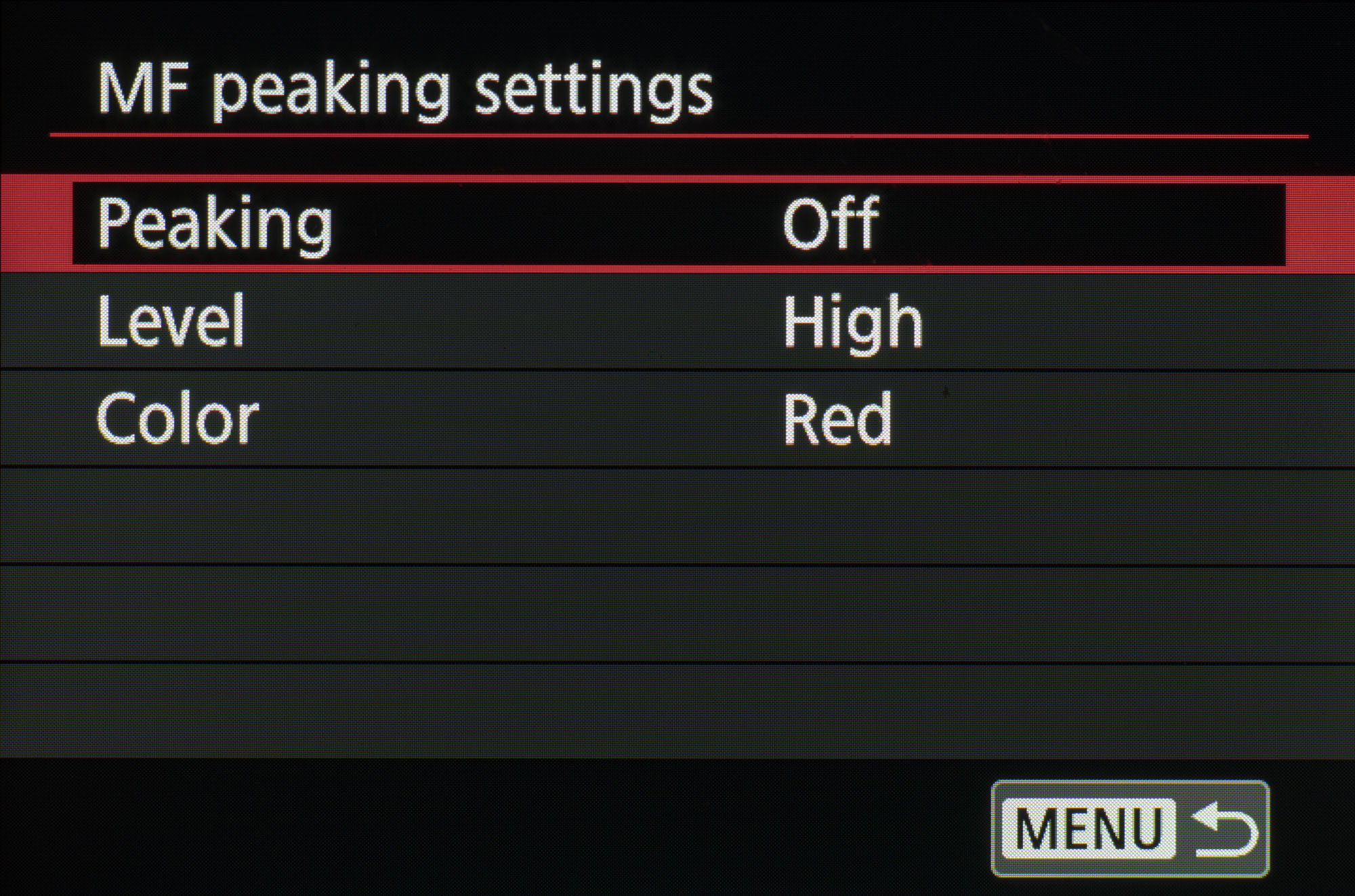Click the return arrow icon beside MENU

[x=1224, y=829]
